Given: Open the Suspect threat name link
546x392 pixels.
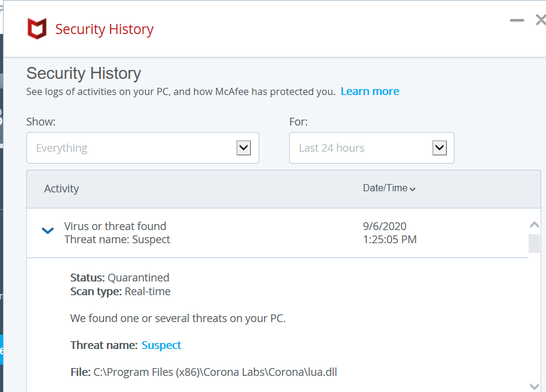Looking at the screenshot, I should point(161,345).
